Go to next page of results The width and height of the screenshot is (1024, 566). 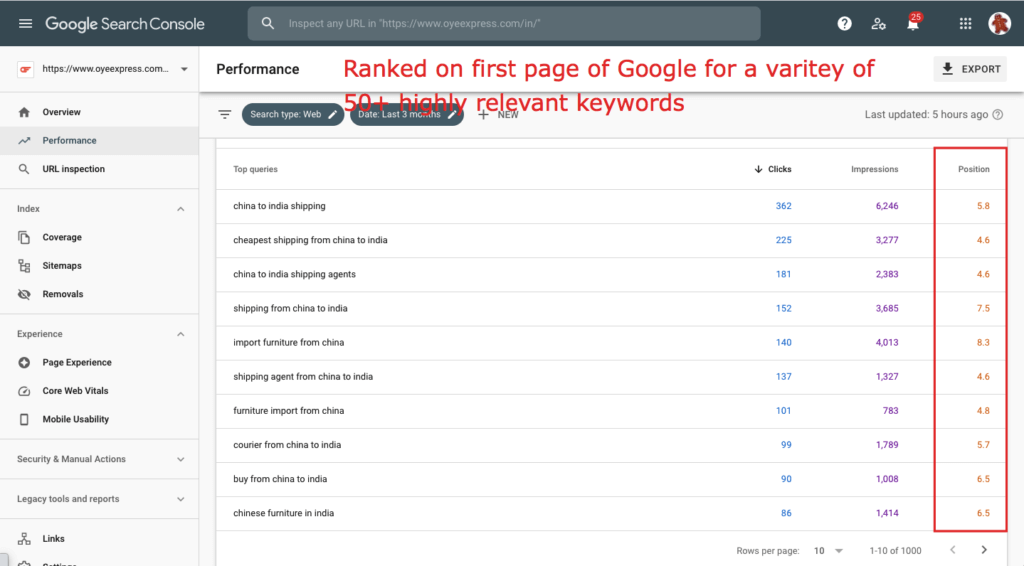pyautogui.click(x=984, y=550)
